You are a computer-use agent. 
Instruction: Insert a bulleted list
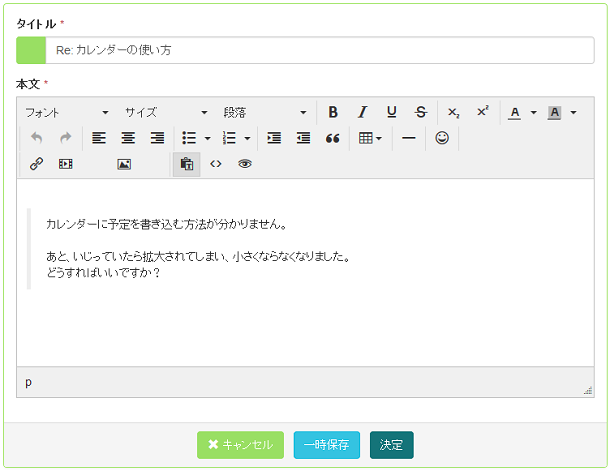pyautogui.click(x=189, y=138)
